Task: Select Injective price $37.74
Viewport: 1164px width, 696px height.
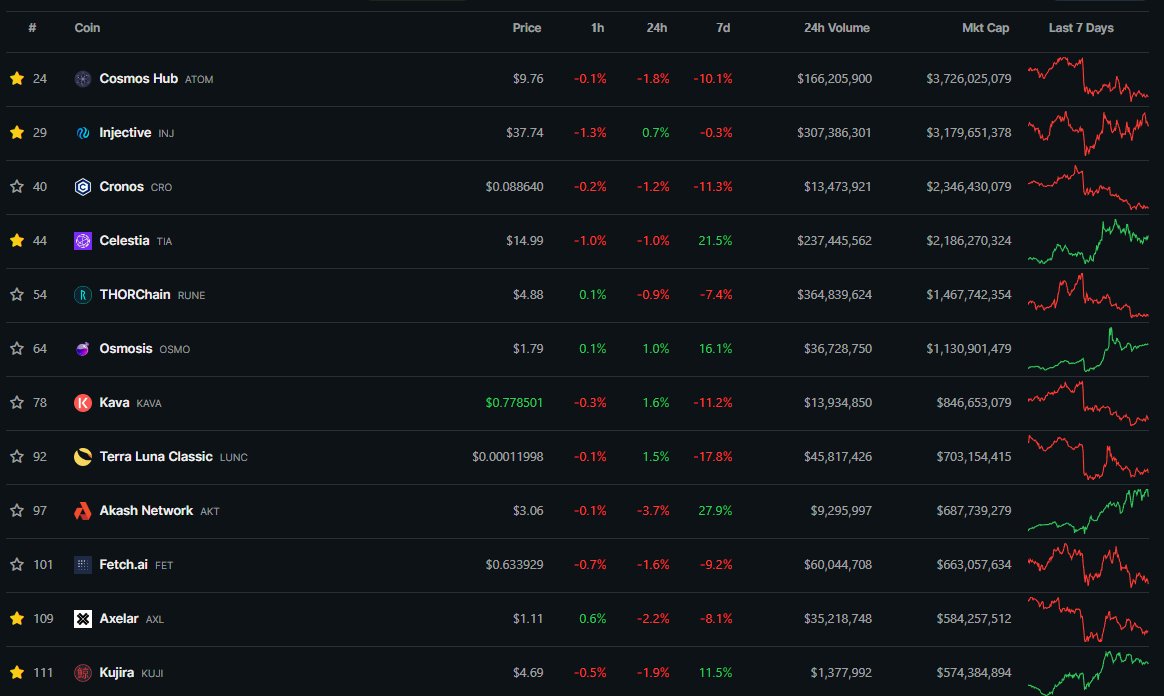Action: (x=525, y=133)
